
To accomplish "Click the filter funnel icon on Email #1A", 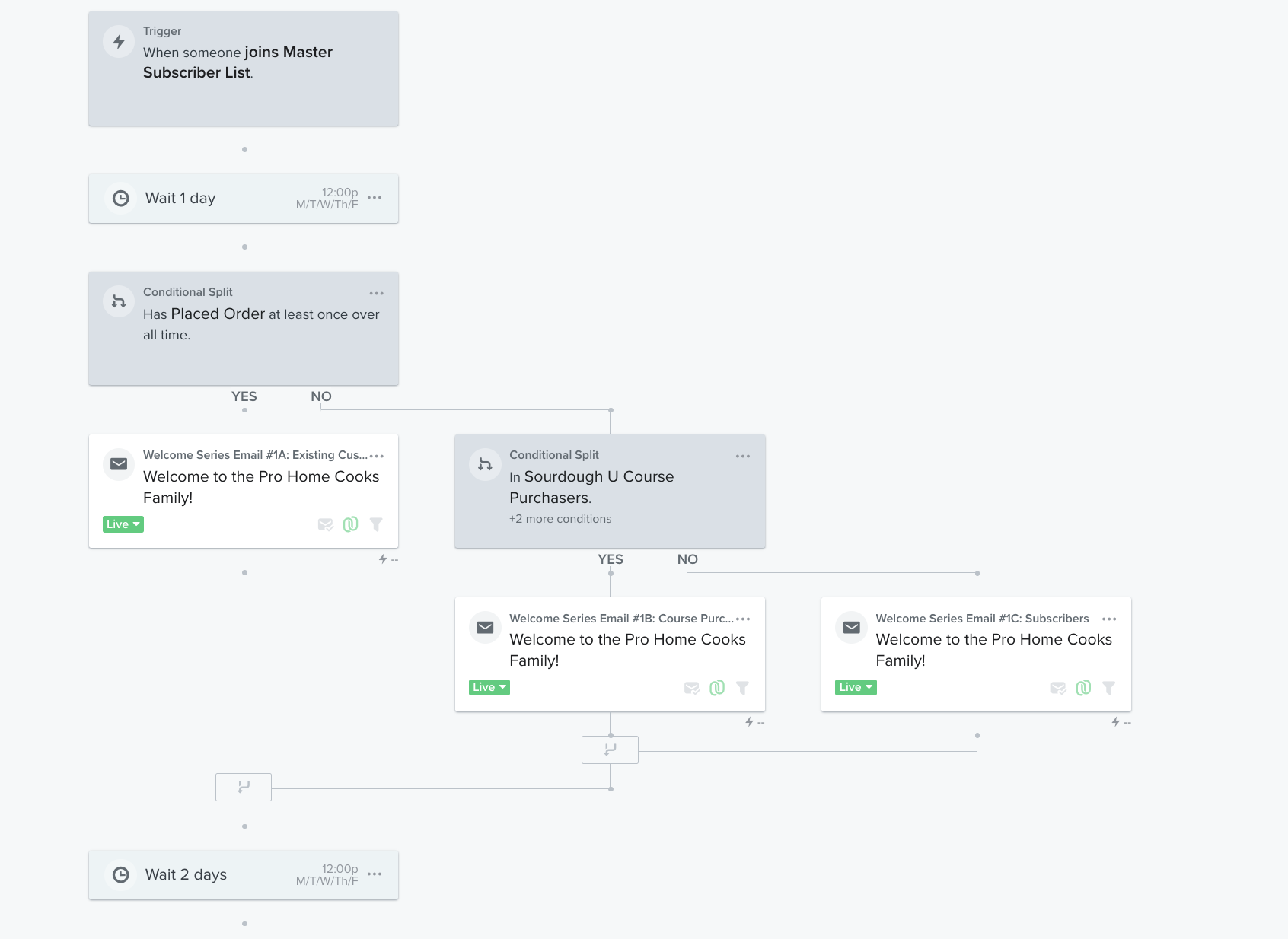I will [x=376, y=524].
